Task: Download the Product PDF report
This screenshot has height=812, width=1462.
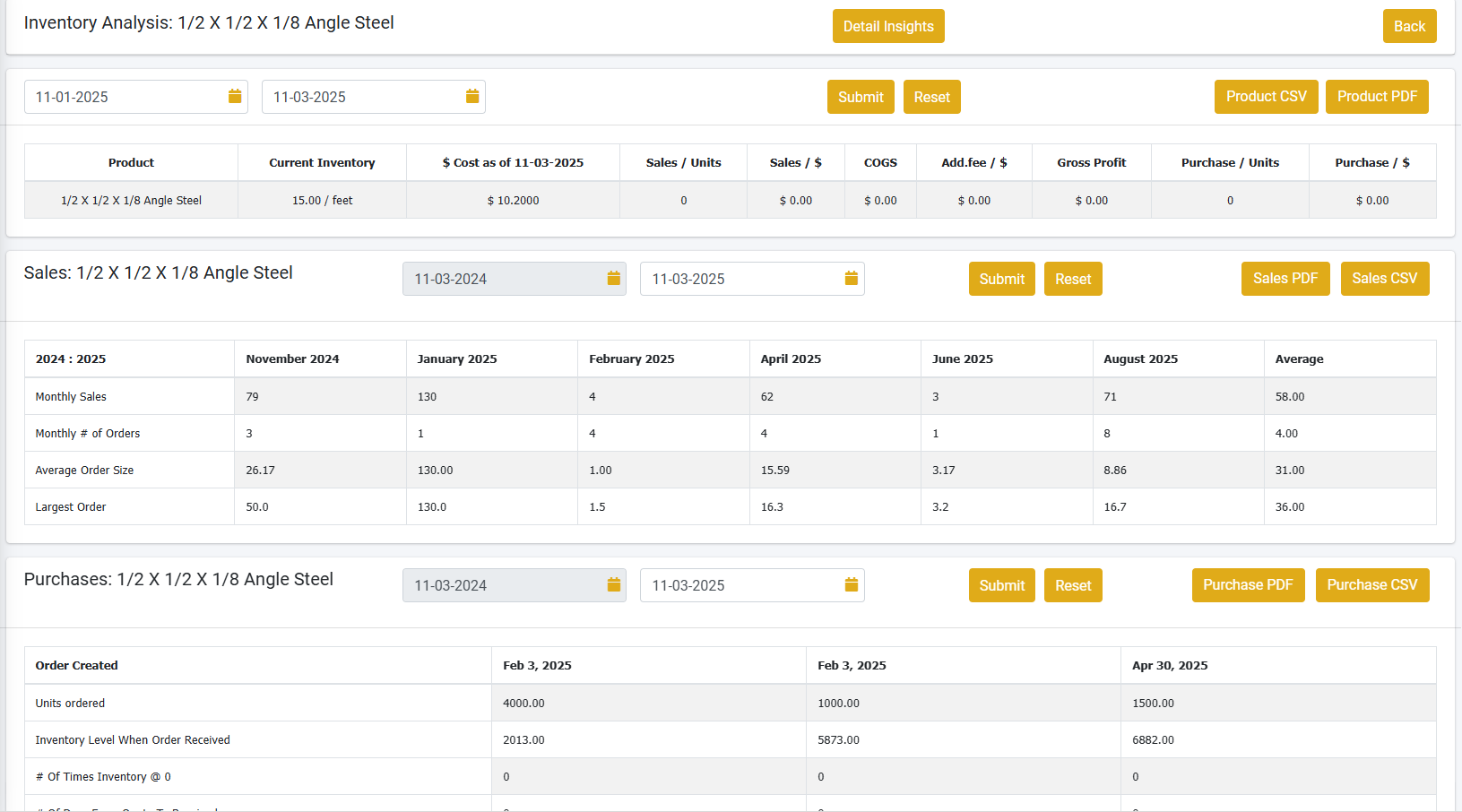Action: 1376,97
